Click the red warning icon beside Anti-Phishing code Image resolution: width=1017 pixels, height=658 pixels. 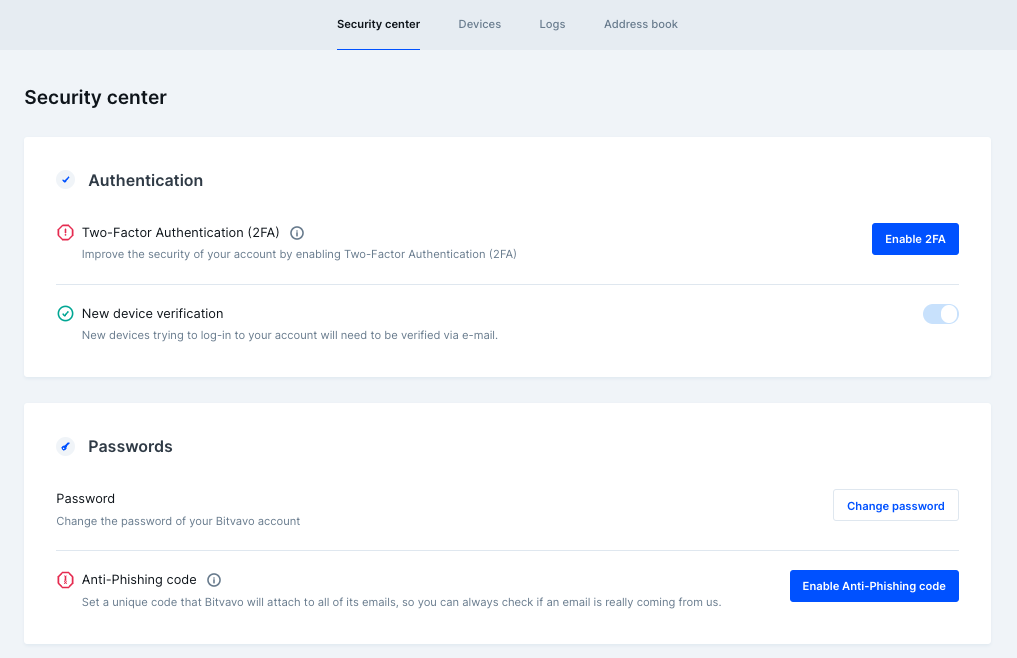pyautogui.click(x=66, y=579)
